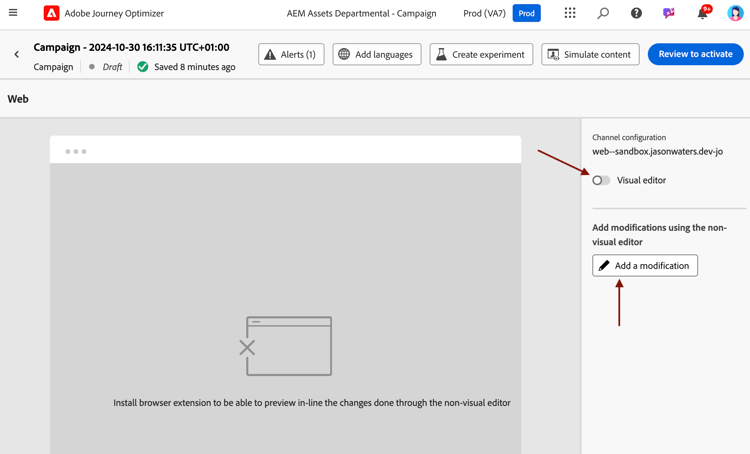Screen dimensions: 750x454
Task: Click the green saved checkmark icon
Action: pyautogui.click(x=143, y=66)
